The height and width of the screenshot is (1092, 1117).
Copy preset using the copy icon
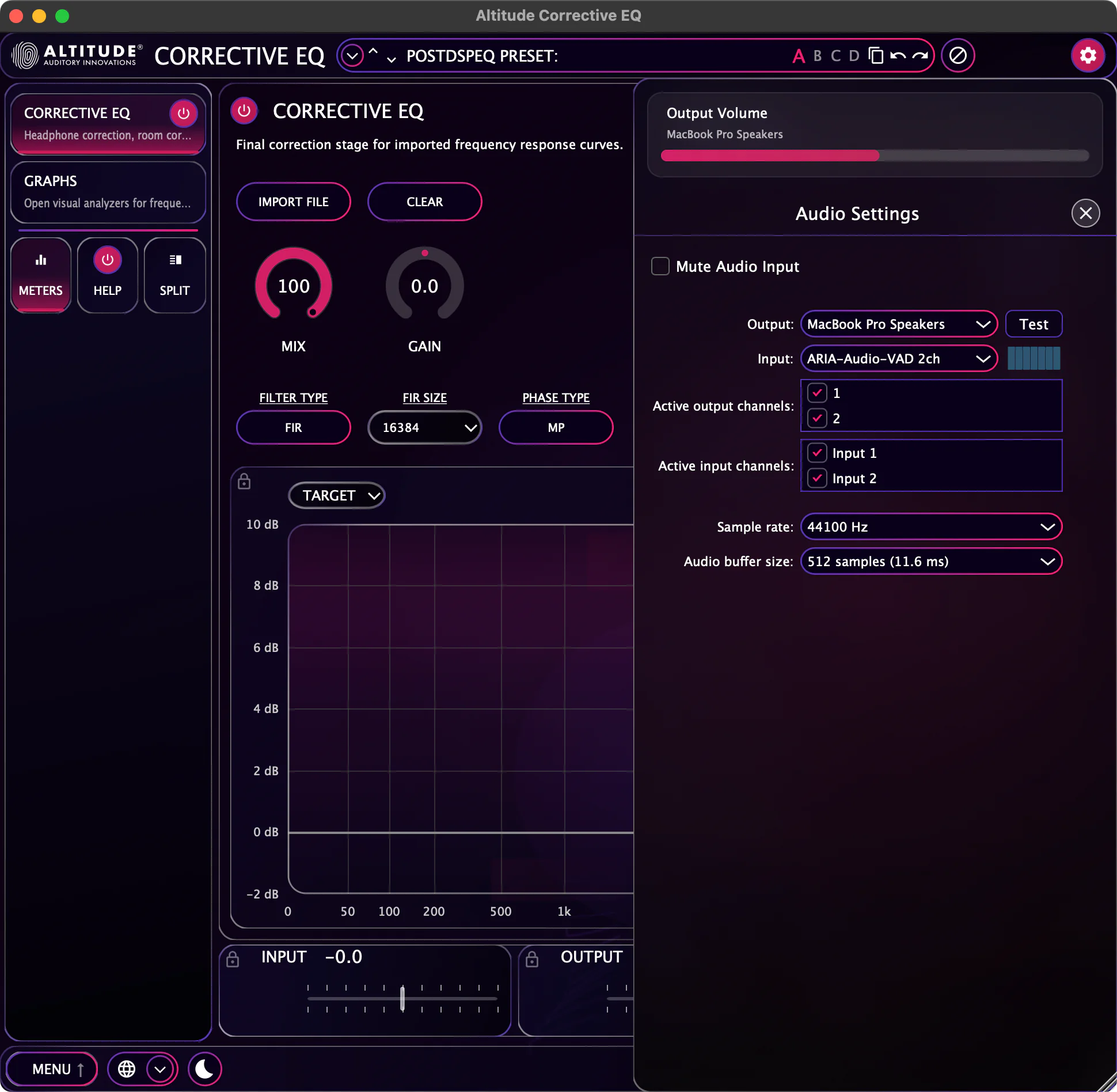[876, 55]
